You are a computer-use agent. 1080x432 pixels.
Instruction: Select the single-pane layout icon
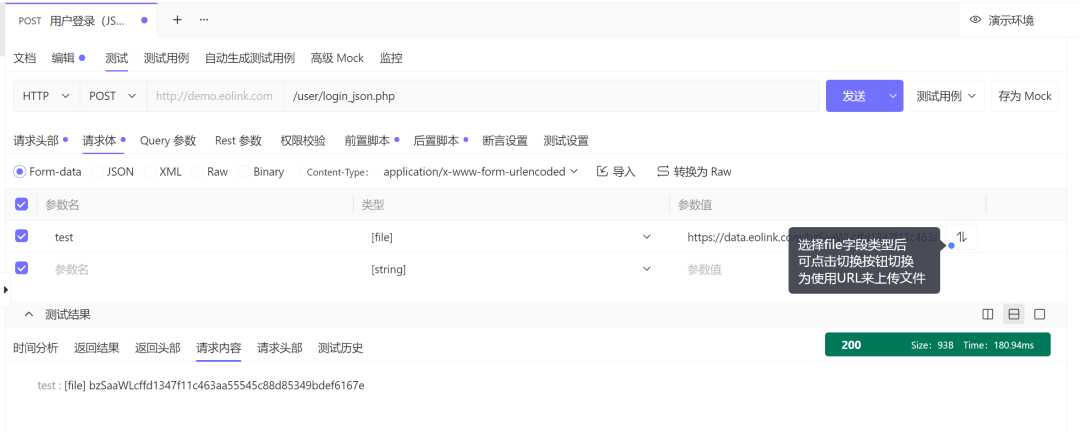point(1040,314)
